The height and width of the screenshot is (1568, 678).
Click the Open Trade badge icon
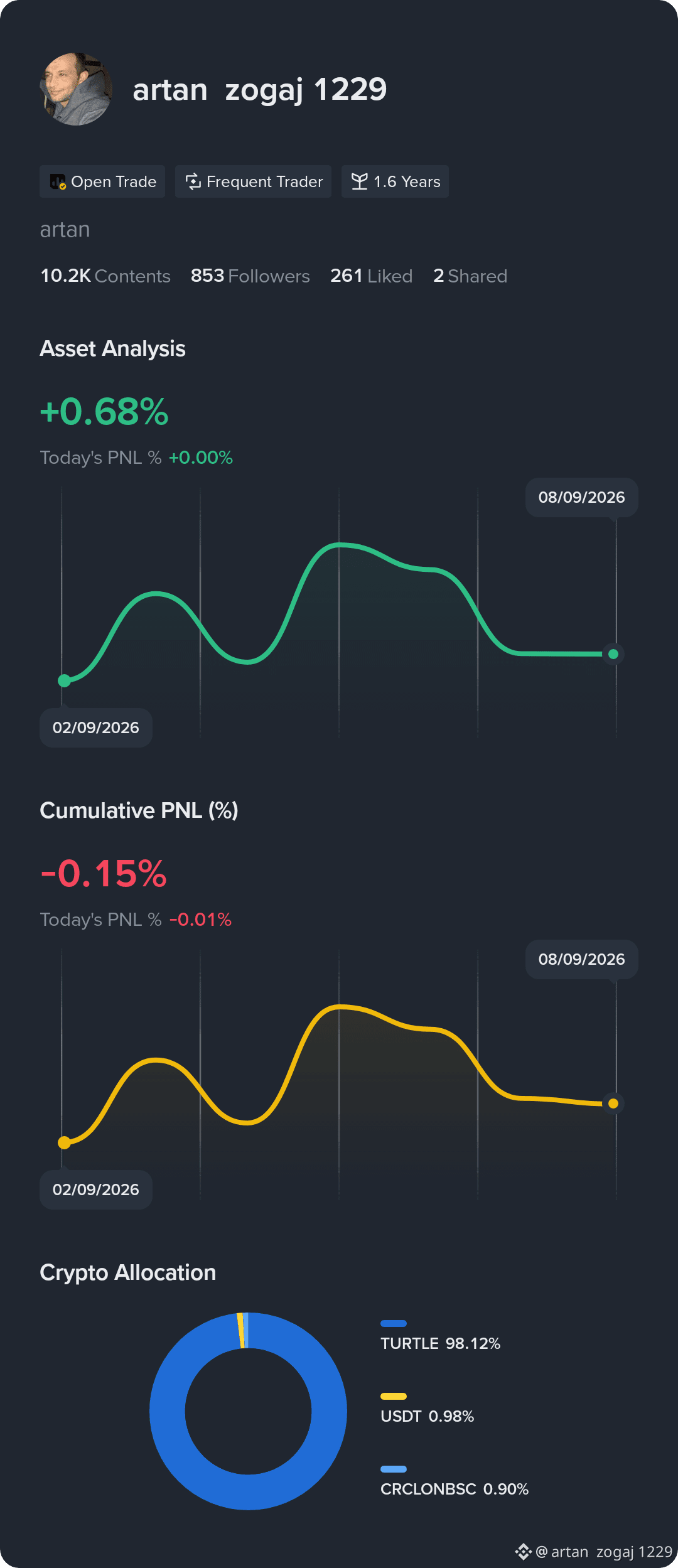click(x=58, y=182)
